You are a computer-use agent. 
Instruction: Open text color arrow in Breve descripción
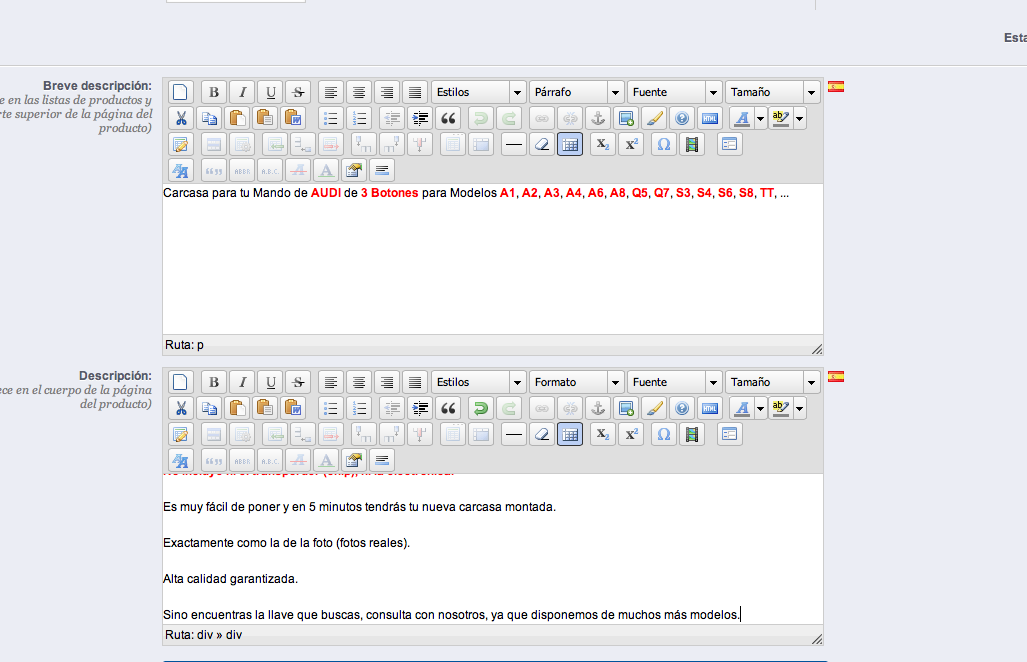[760, 119]
